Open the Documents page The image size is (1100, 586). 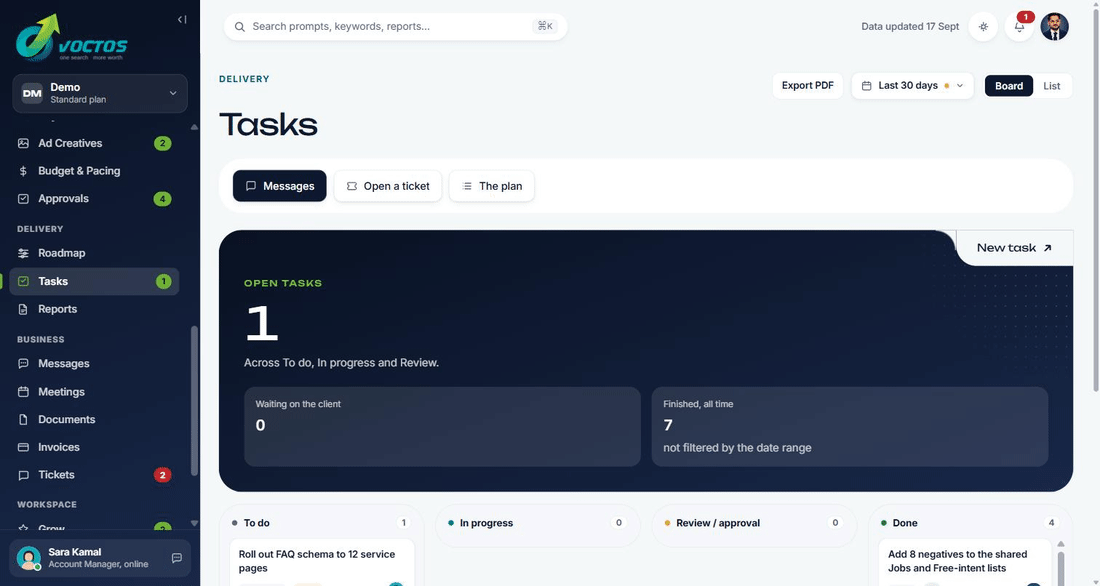pos(95,420)
